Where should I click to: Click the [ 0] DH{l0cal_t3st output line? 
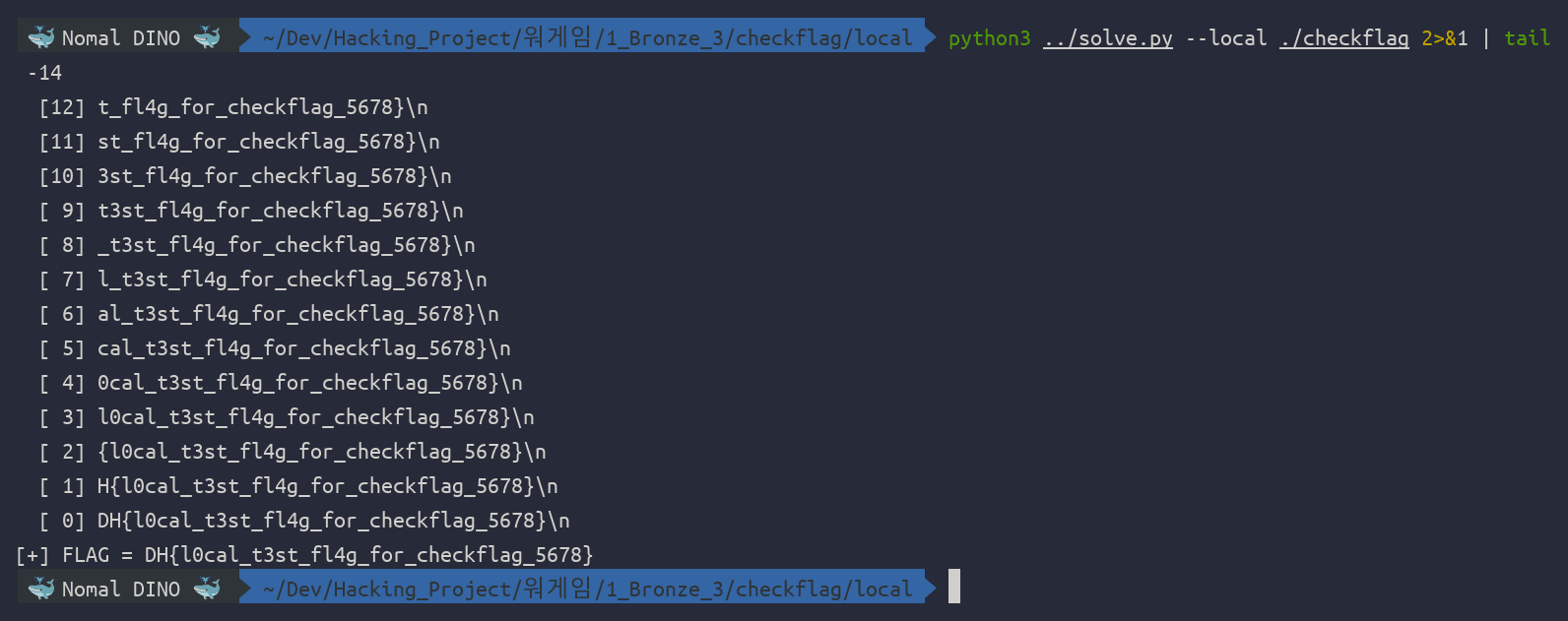(x=304, y=521)
